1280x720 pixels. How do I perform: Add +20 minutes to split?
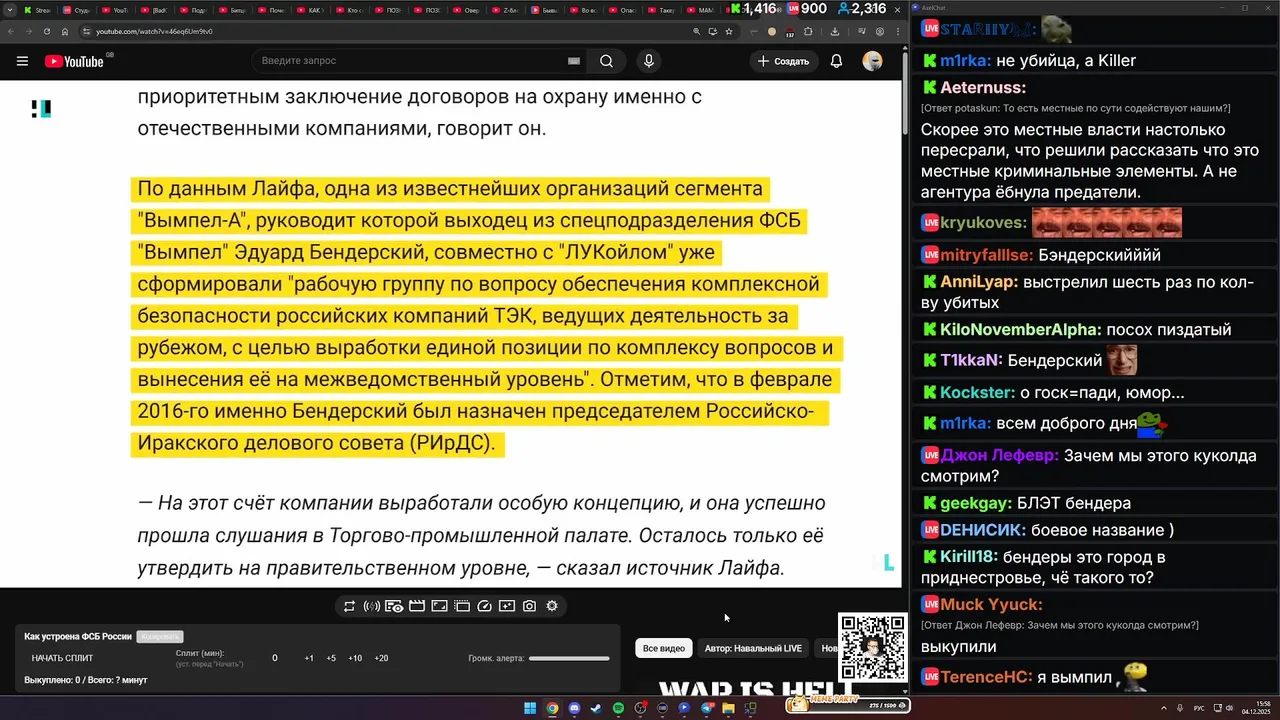tap(381, 658)
